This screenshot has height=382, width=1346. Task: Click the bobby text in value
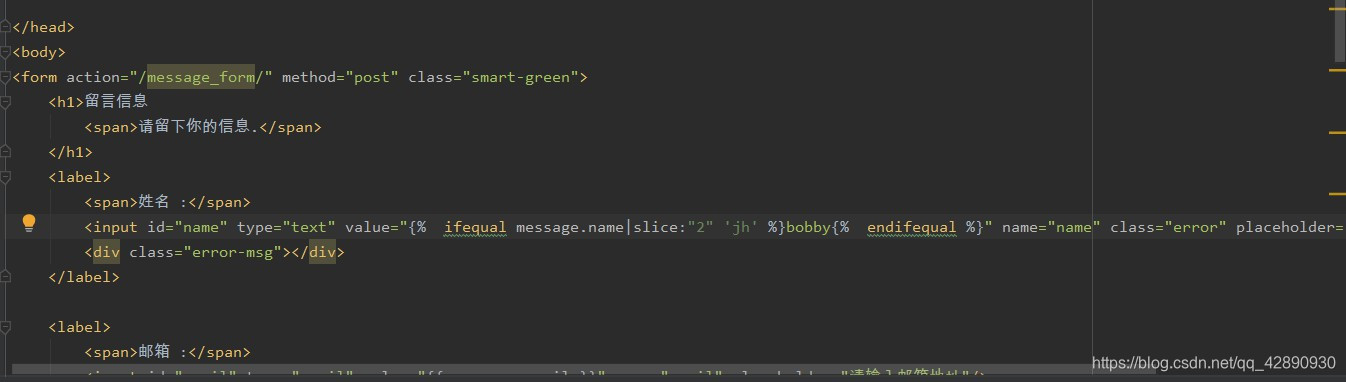click(808, 227)
